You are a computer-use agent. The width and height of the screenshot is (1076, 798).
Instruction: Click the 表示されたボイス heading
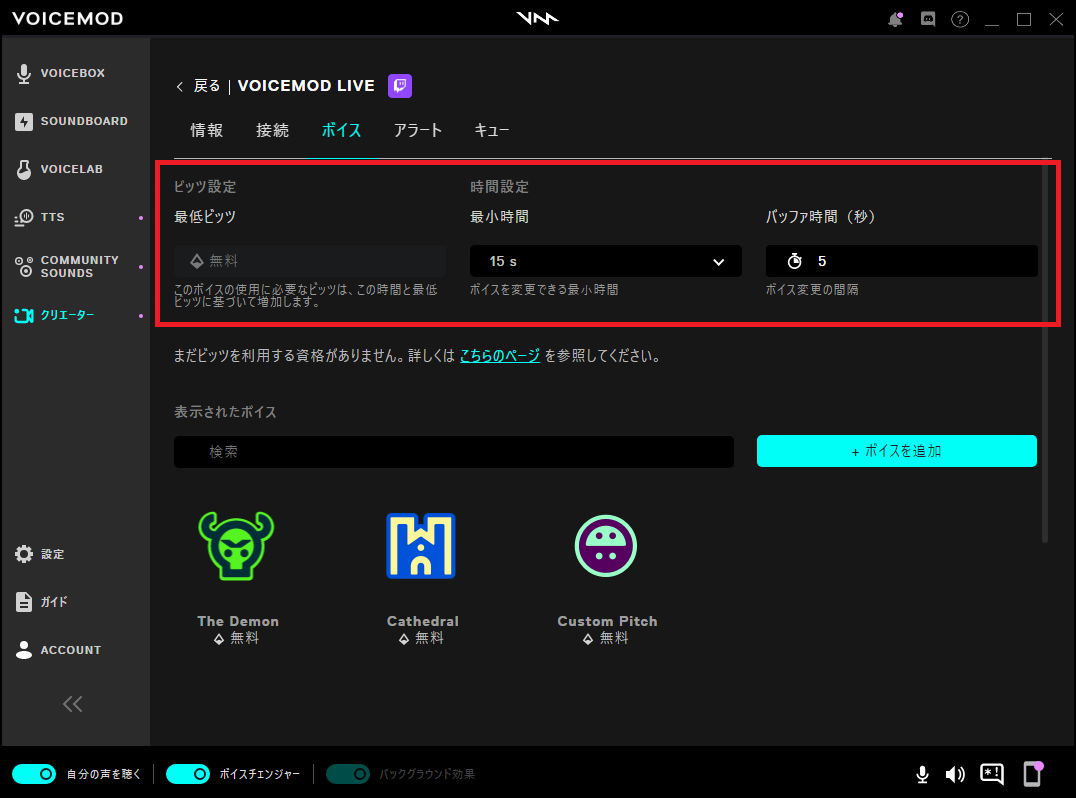(225, 412)
